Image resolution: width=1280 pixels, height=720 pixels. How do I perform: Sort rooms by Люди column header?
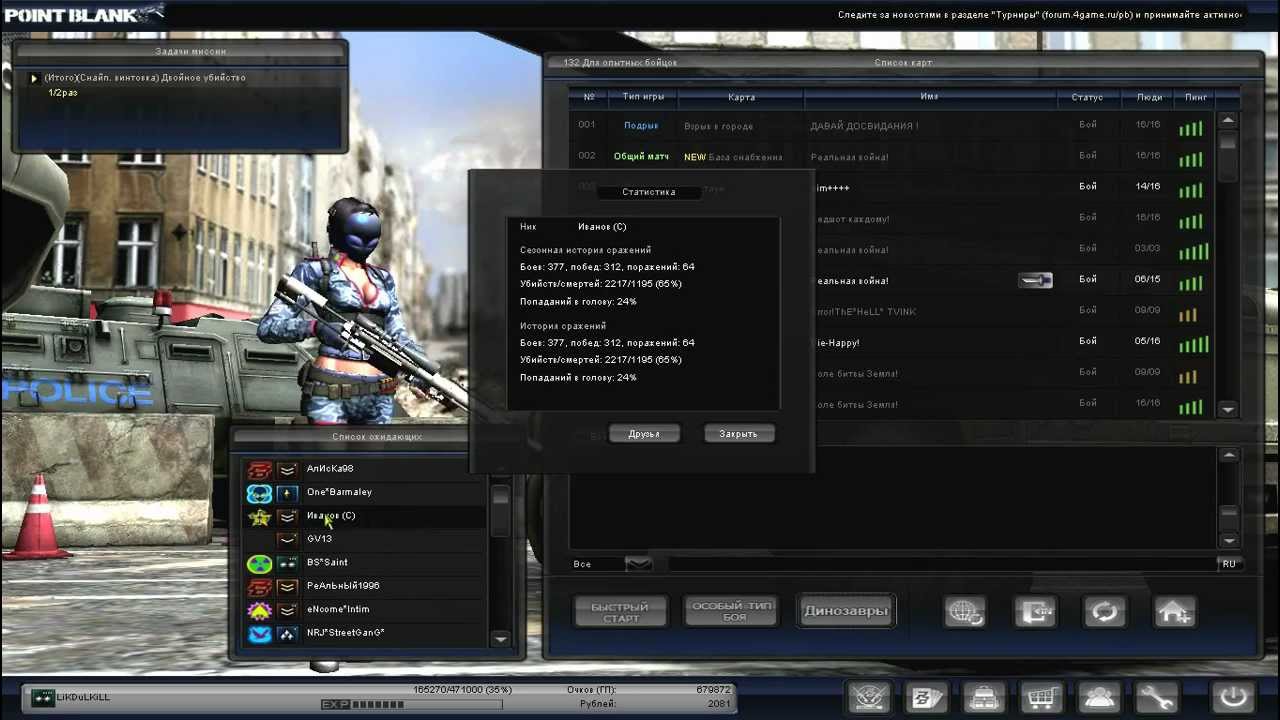tap(1149, 97)
